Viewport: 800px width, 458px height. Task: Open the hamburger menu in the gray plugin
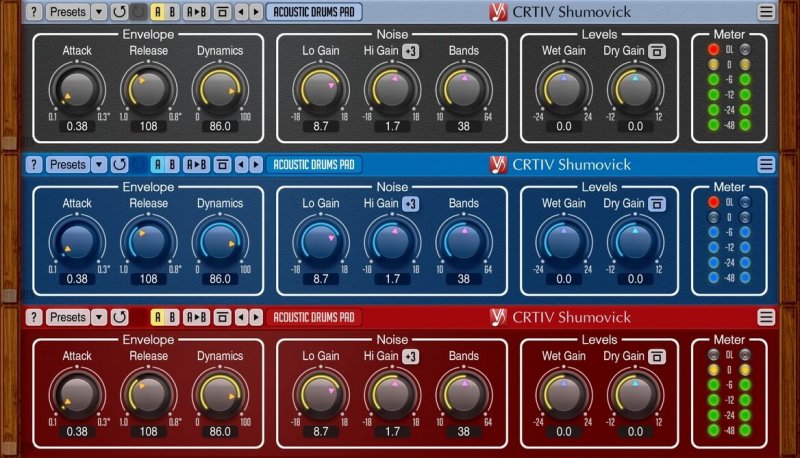(x=766, y=12)
